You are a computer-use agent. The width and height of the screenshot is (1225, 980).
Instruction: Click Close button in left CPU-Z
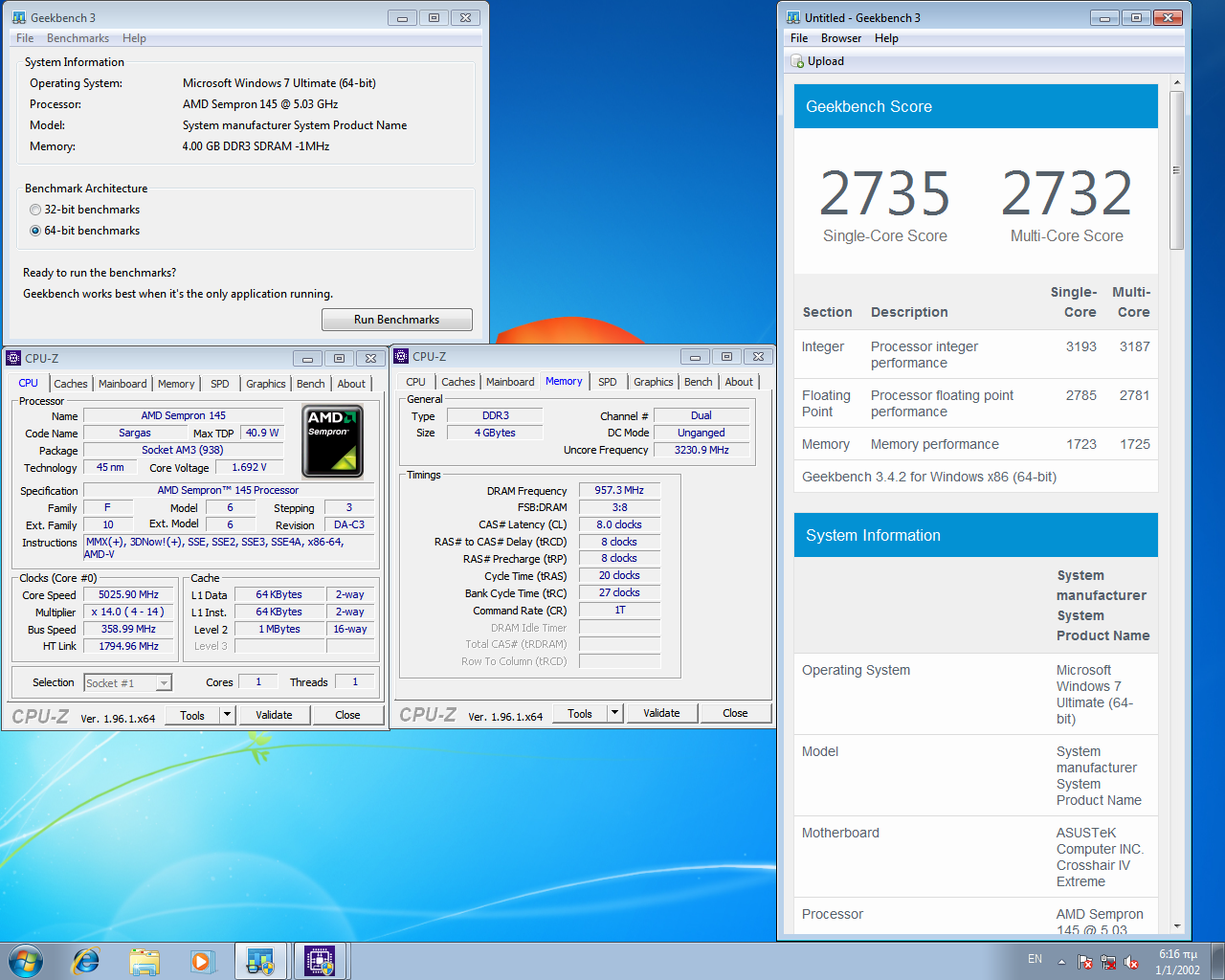tap(347, 715)
